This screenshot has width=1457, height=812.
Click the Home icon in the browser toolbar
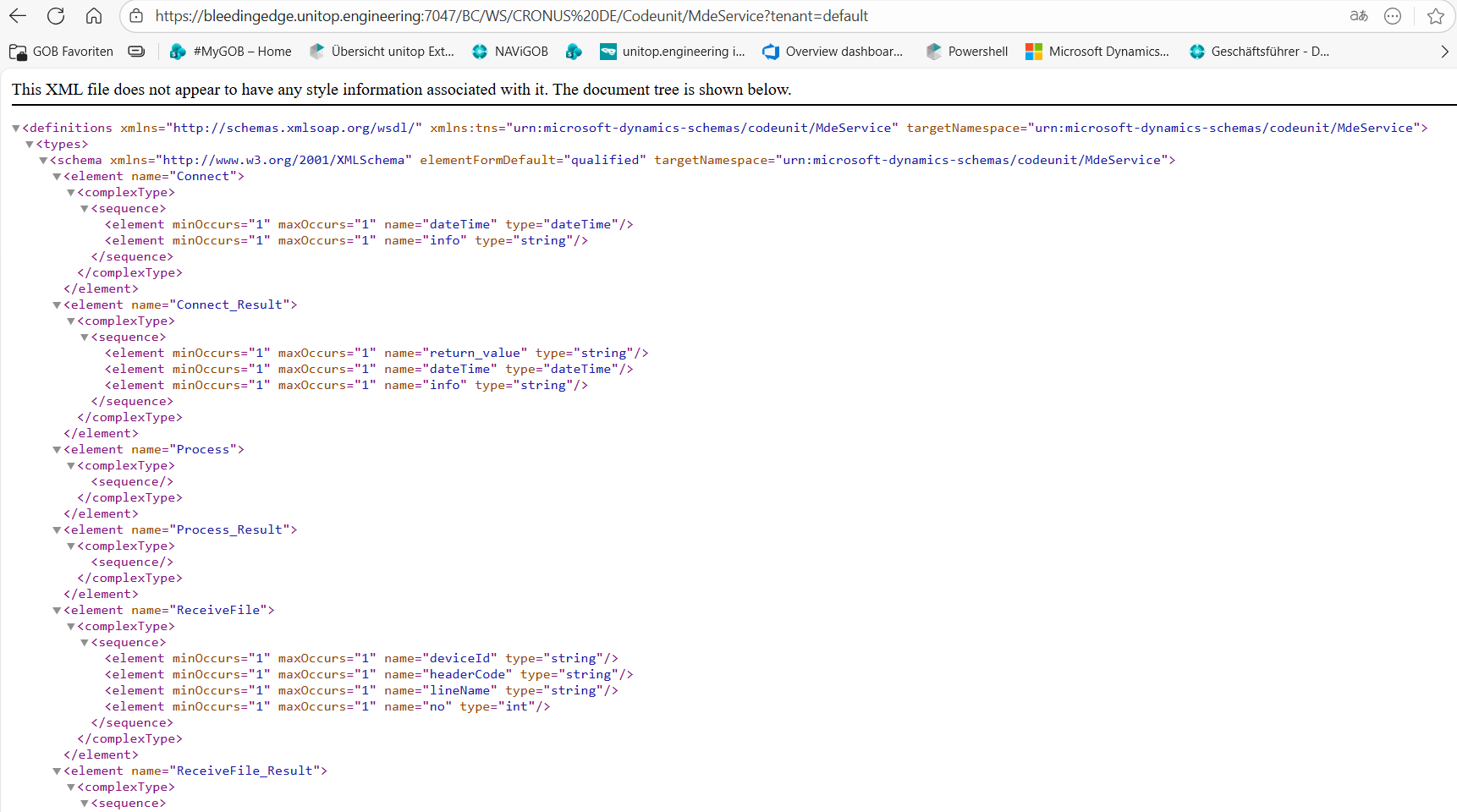click(x=94, y=16)
